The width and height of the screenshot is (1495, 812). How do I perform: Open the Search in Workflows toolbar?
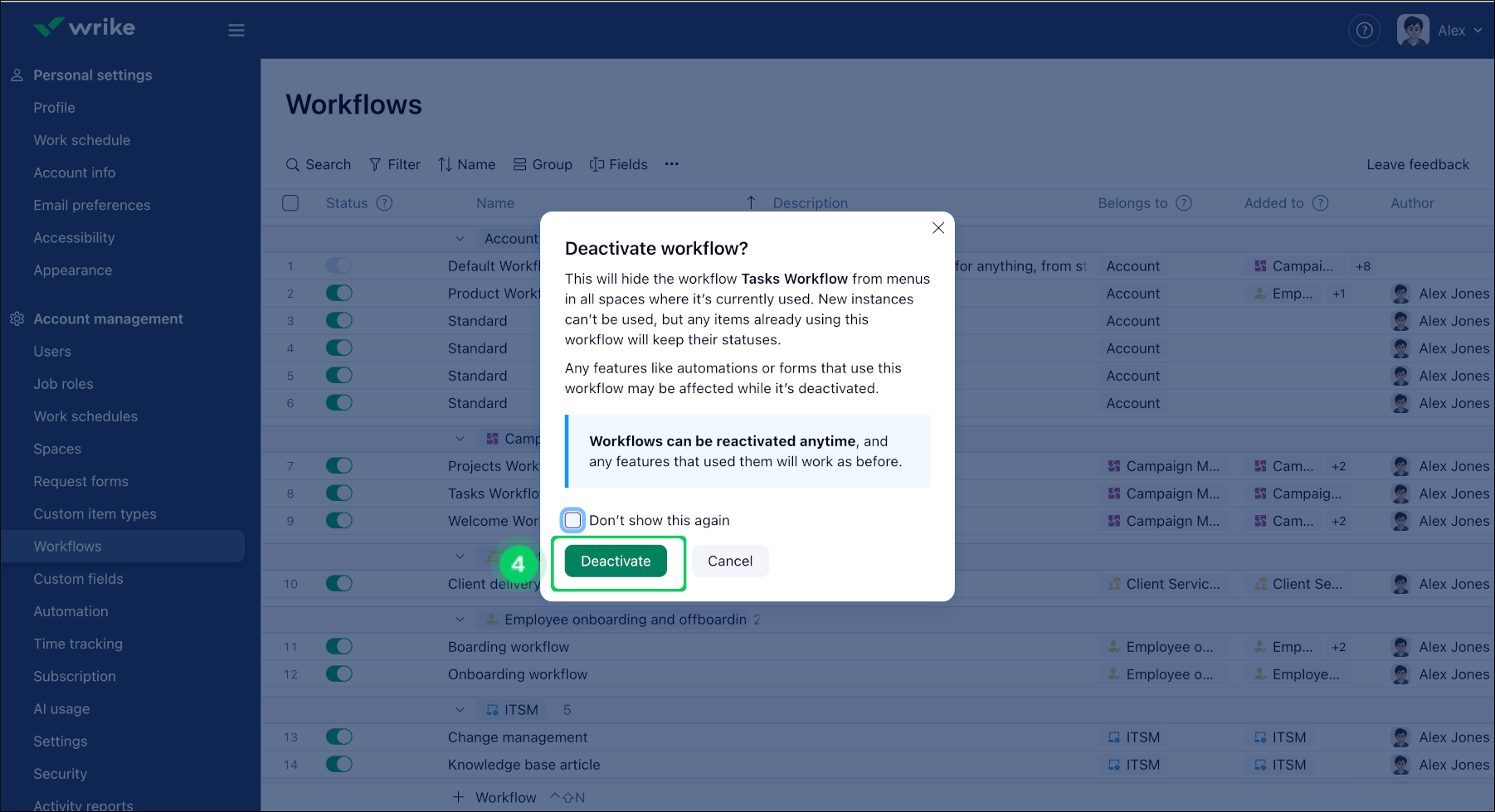(x=318, y=164)
